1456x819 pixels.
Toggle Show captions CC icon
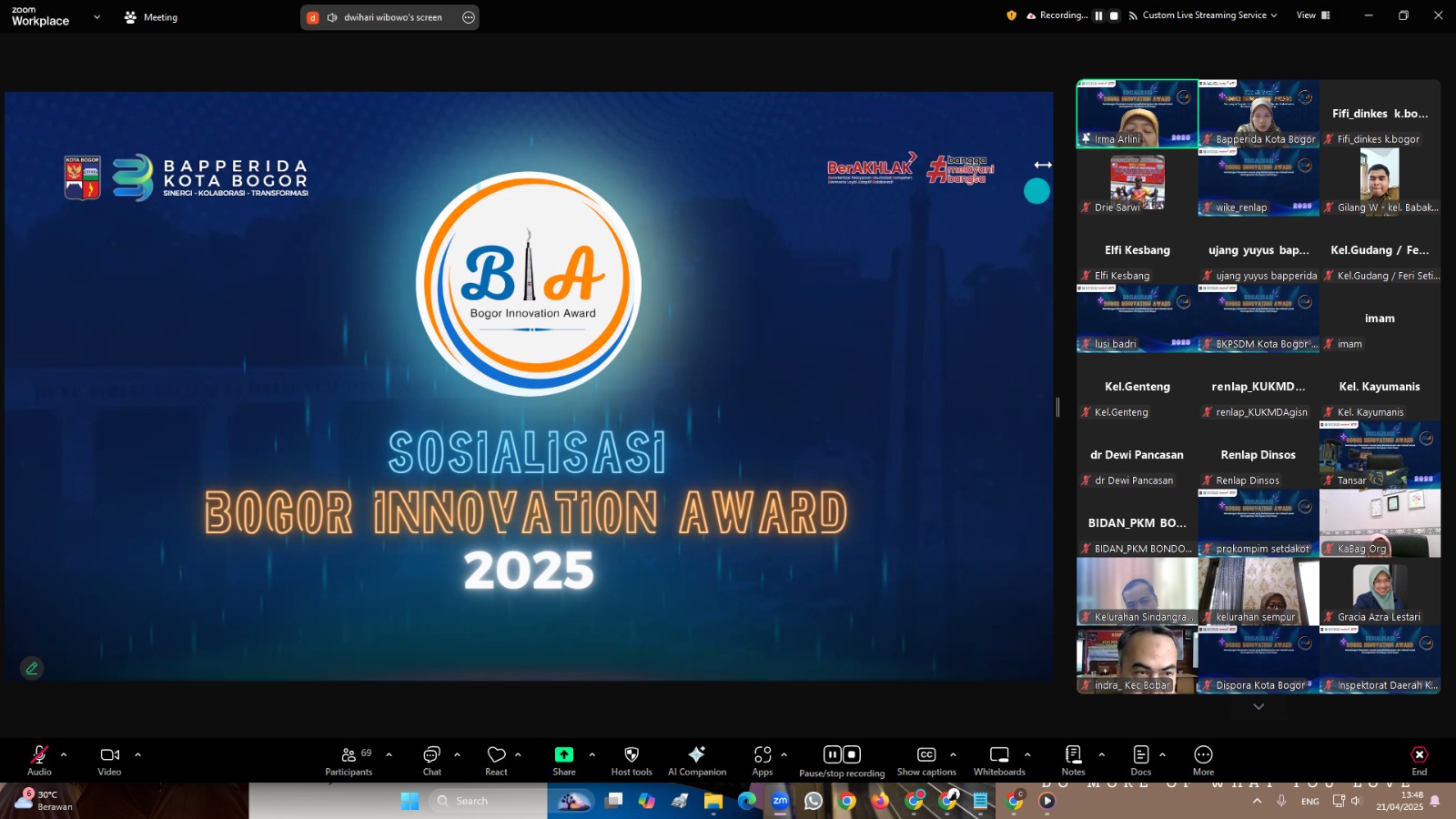[x=926, y=754]
